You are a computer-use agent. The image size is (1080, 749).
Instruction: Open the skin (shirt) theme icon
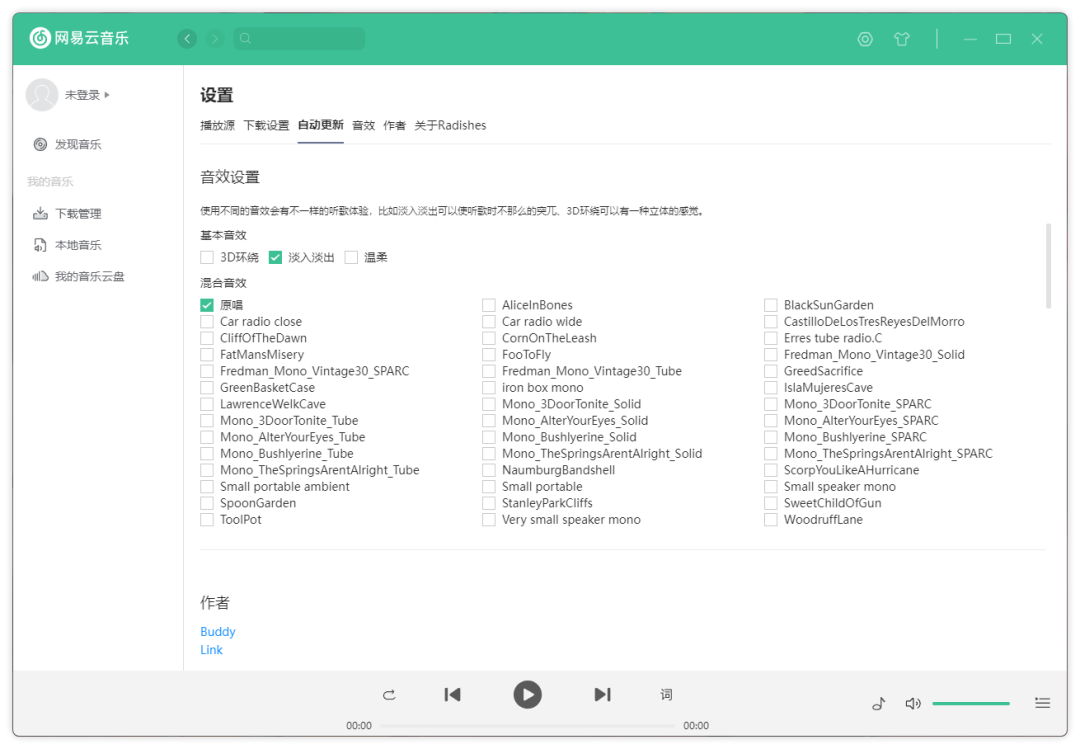pyautogui.click(x=902, y=39)
